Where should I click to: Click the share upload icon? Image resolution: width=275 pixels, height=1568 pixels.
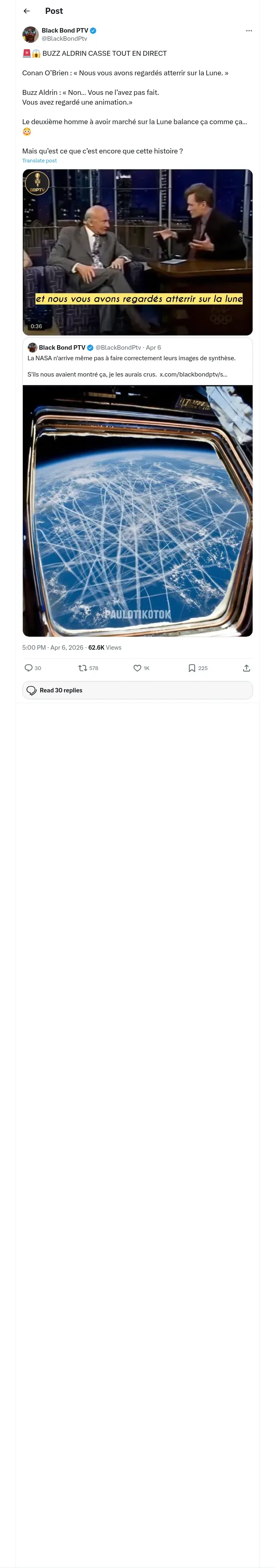246,668
